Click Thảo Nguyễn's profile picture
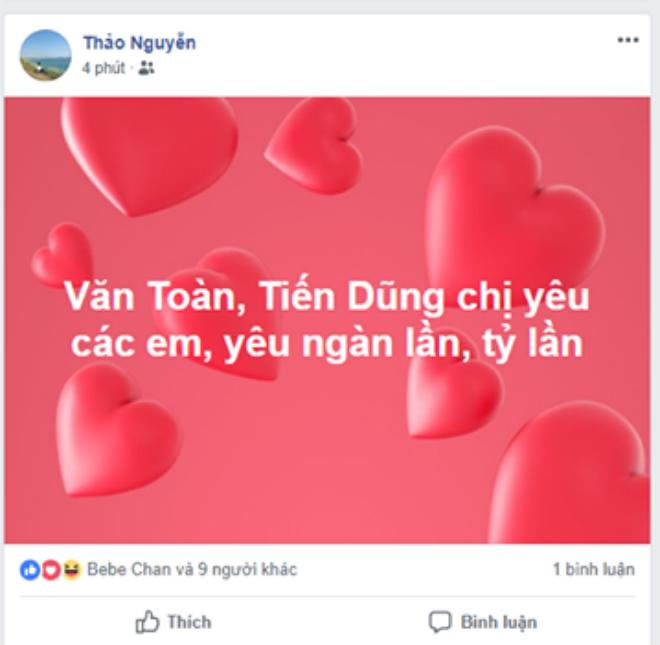This screenshot has height=645, width=660. pos(45,55)
